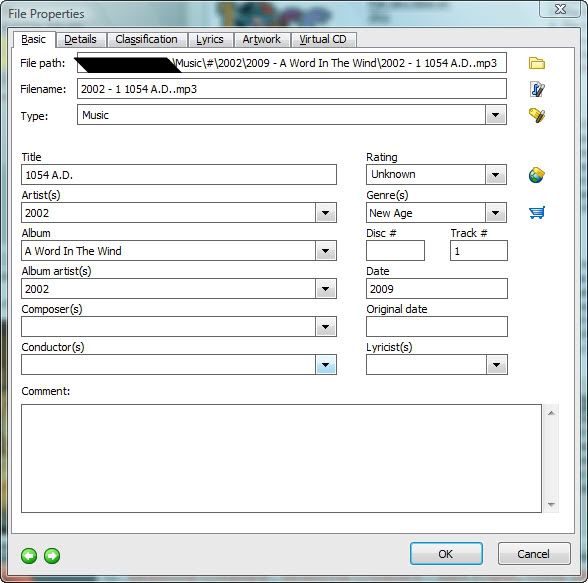Open the Rating dropdown showing Unknown
Image resolution: width=588 pixels, height=583 pixels.
(x=495, y=175)
